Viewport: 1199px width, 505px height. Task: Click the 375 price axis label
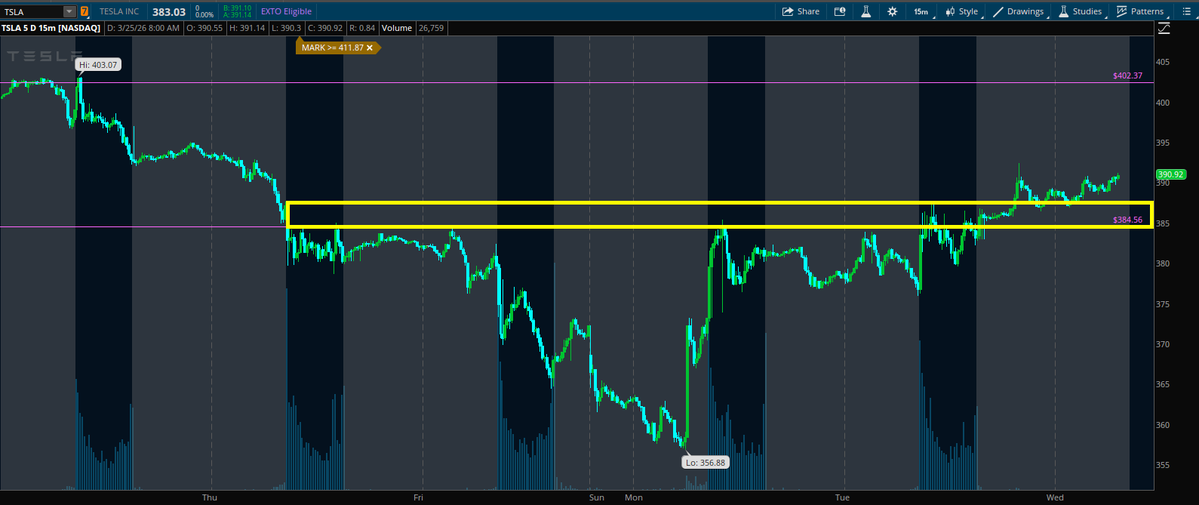click(1165, 304)
